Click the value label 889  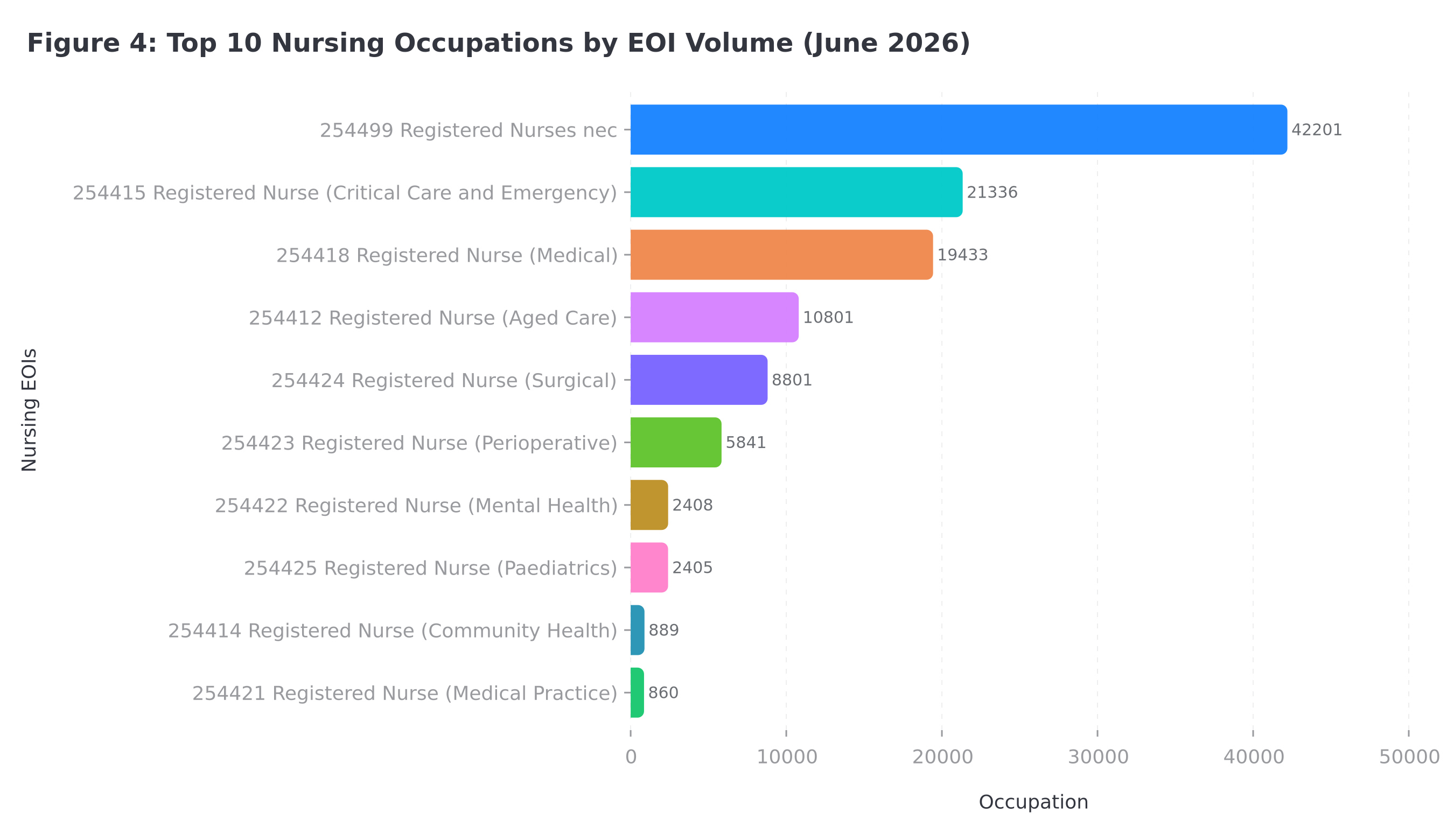[664, 631]
